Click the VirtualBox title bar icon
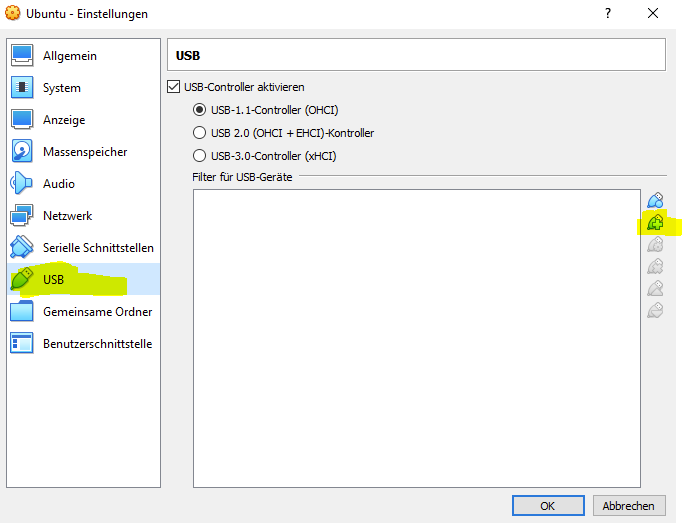The width and height of the screenshot is (682, 523). click(x=13, y=13)
